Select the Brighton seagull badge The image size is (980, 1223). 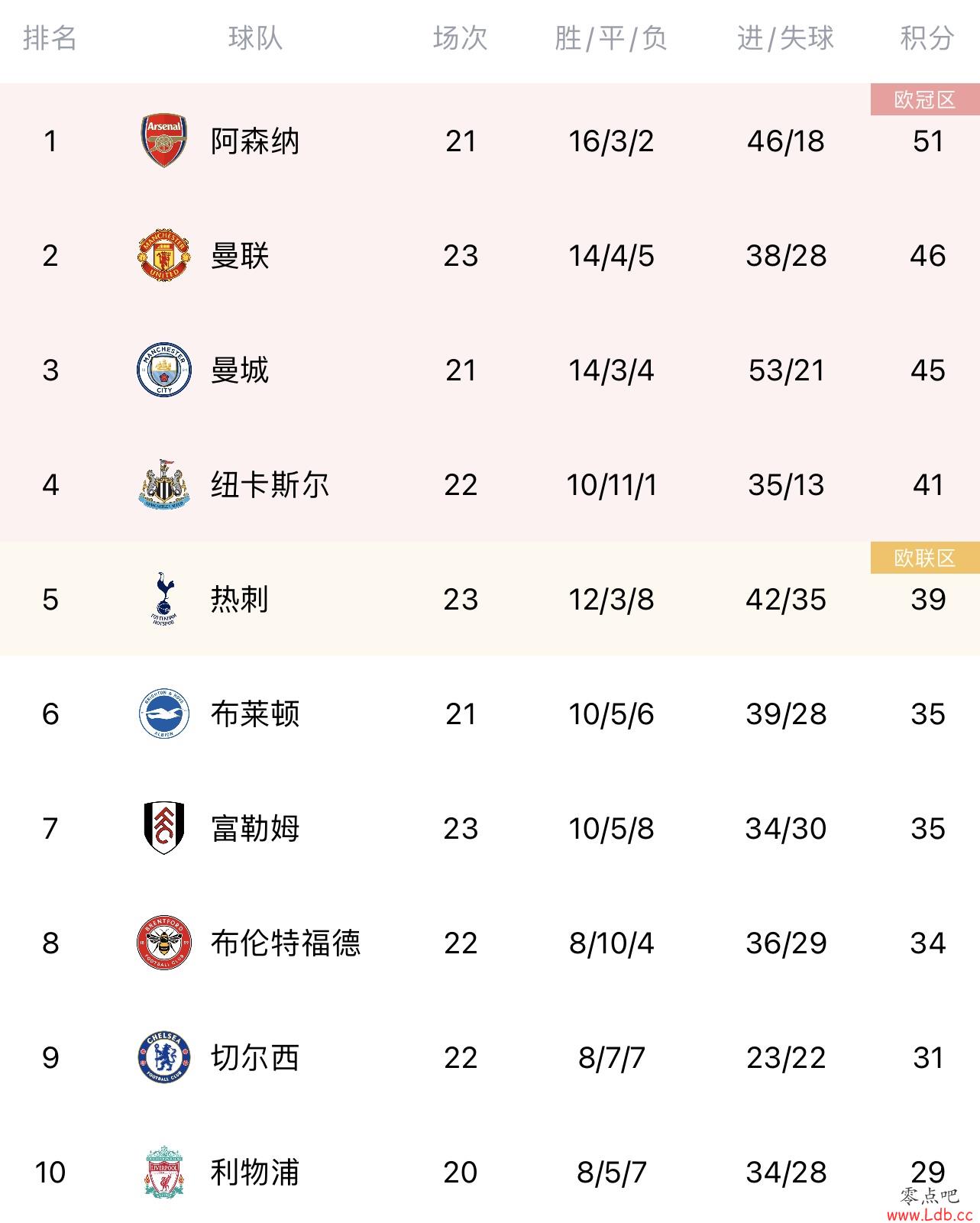pos(164,713)
